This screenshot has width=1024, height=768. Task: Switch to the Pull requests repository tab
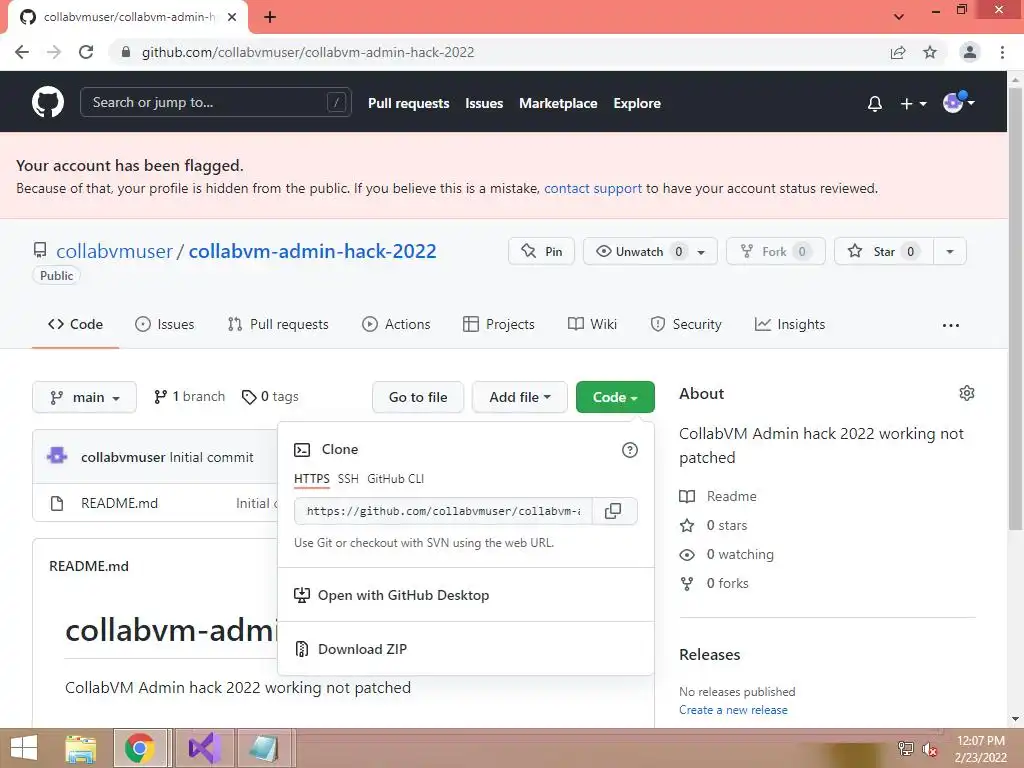[x=278, y=325]
